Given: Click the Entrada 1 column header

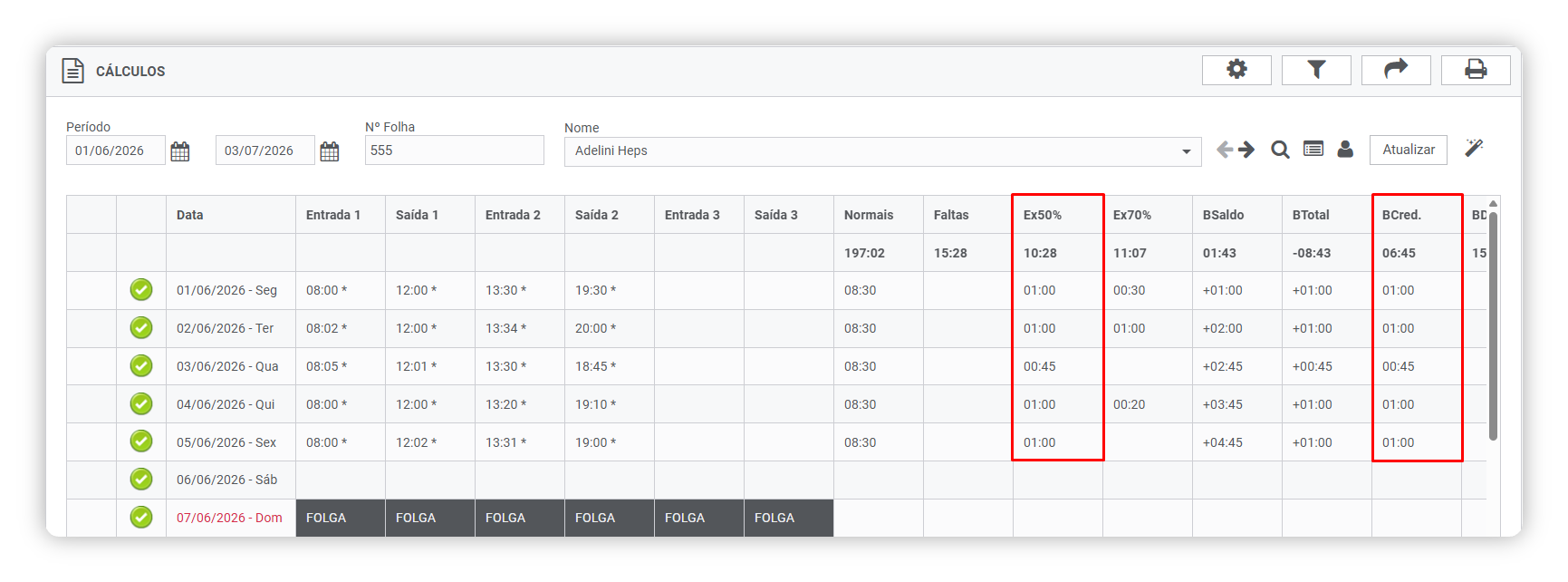Looking at the screenshot, I should [341, 215].
